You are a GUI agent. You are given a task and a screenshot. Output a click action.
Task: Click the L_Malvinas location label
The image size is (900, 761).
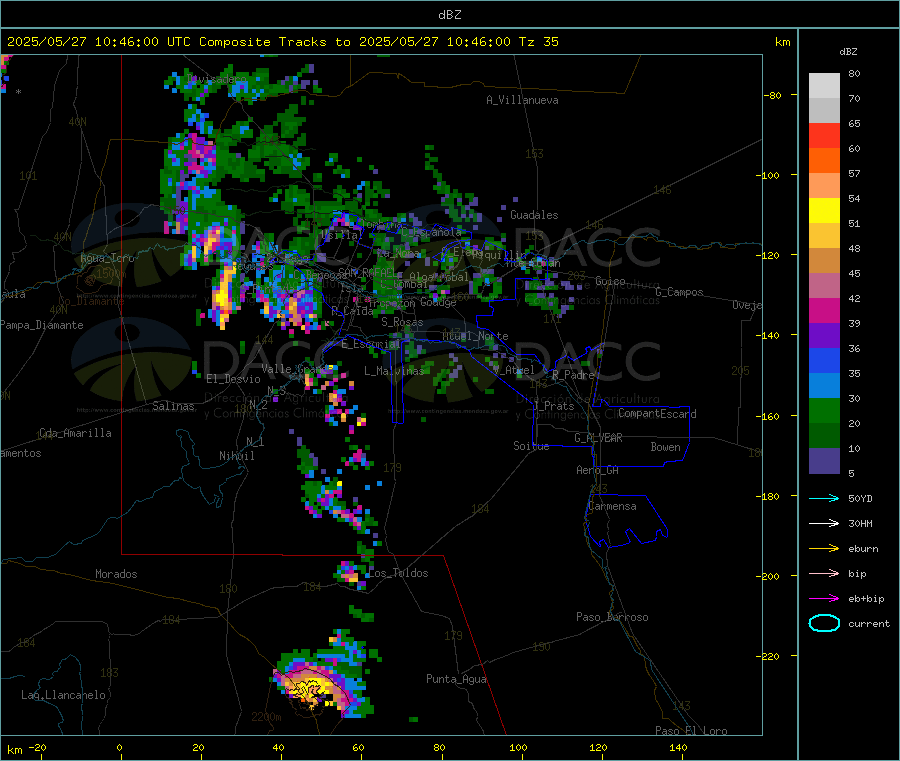pyautogui.click(x=394, y=371)
